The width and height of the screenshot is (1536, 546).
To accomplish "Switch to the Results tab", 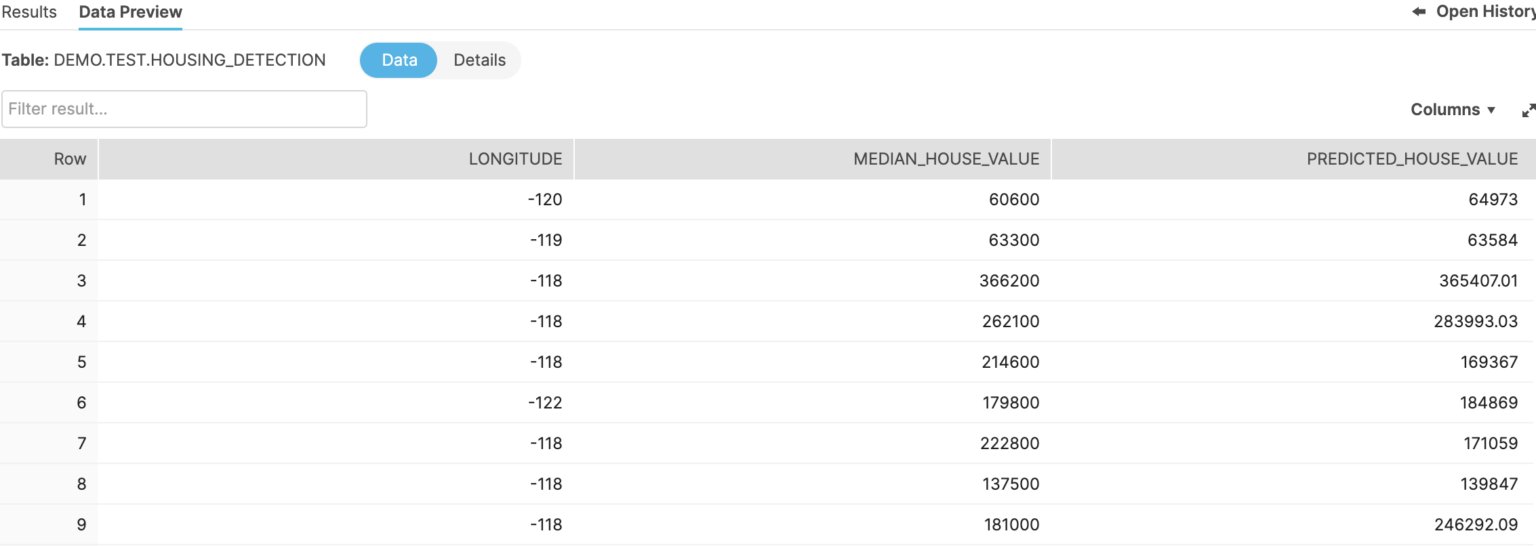I will [29, 12].
